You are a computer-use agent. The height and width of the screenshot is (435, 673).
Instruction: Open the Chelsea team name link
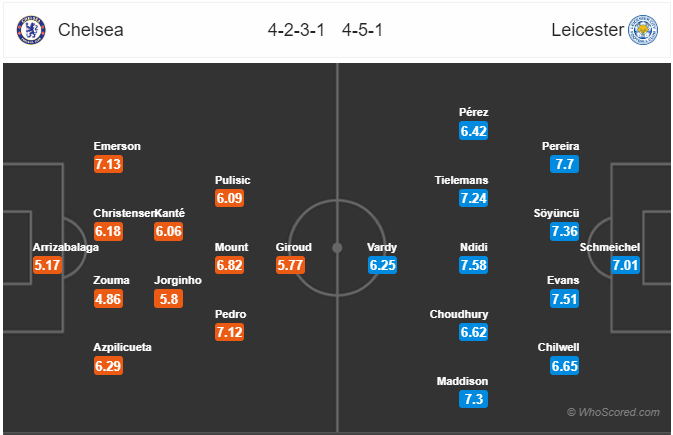point(91,30)
